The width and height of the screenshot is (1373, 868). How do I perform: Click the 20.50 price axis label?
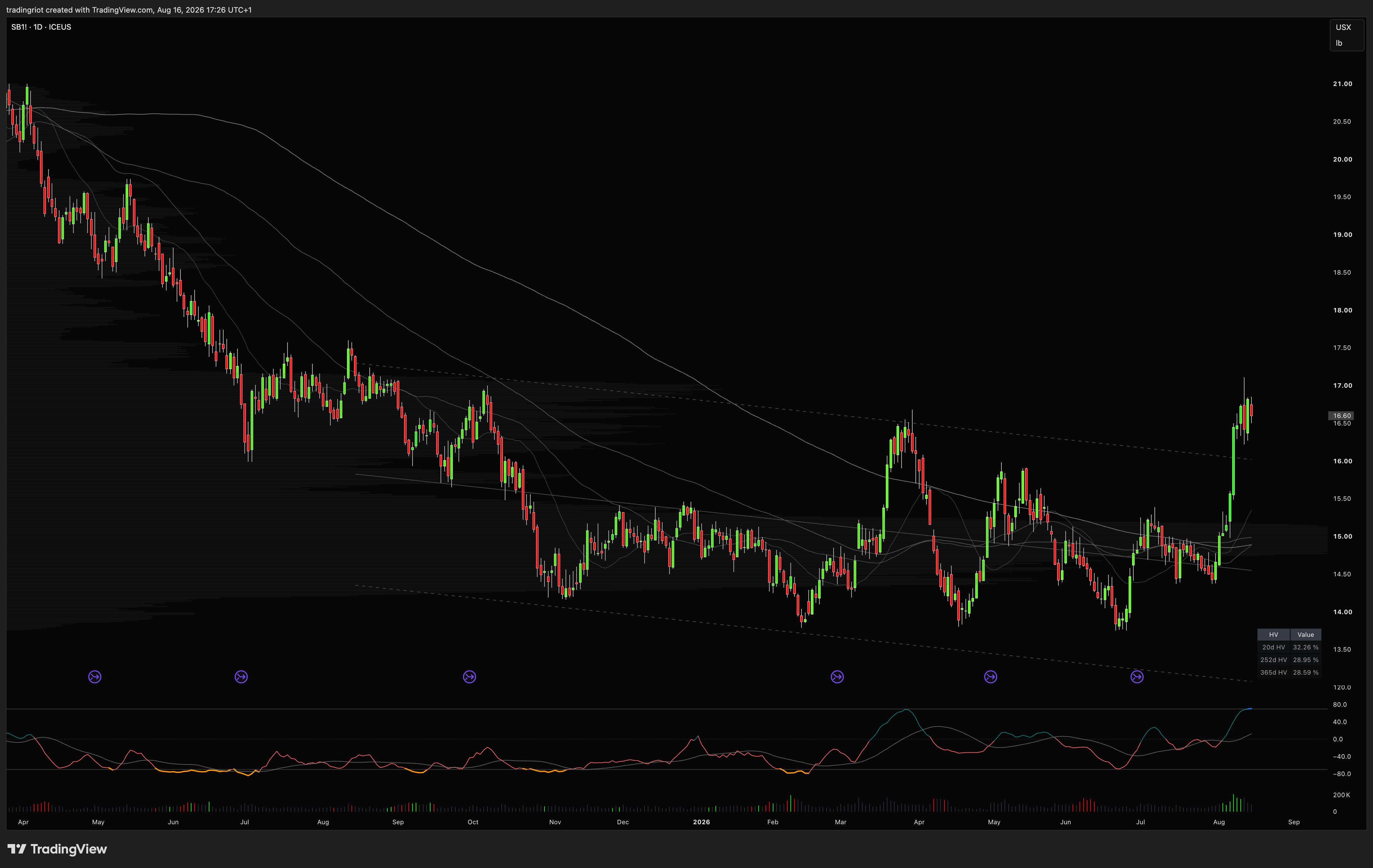1342,122
